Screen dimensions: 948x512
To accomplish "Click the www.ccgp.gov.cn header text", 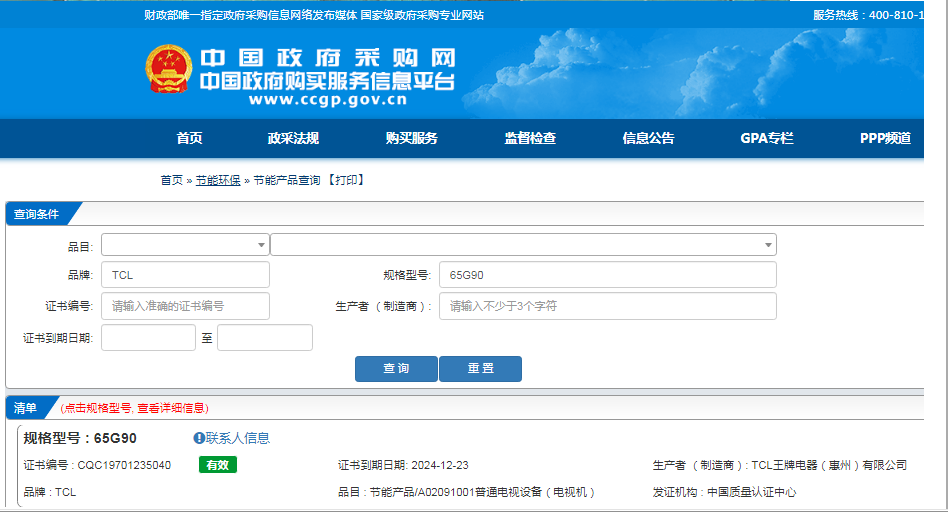I will point(328,100).
